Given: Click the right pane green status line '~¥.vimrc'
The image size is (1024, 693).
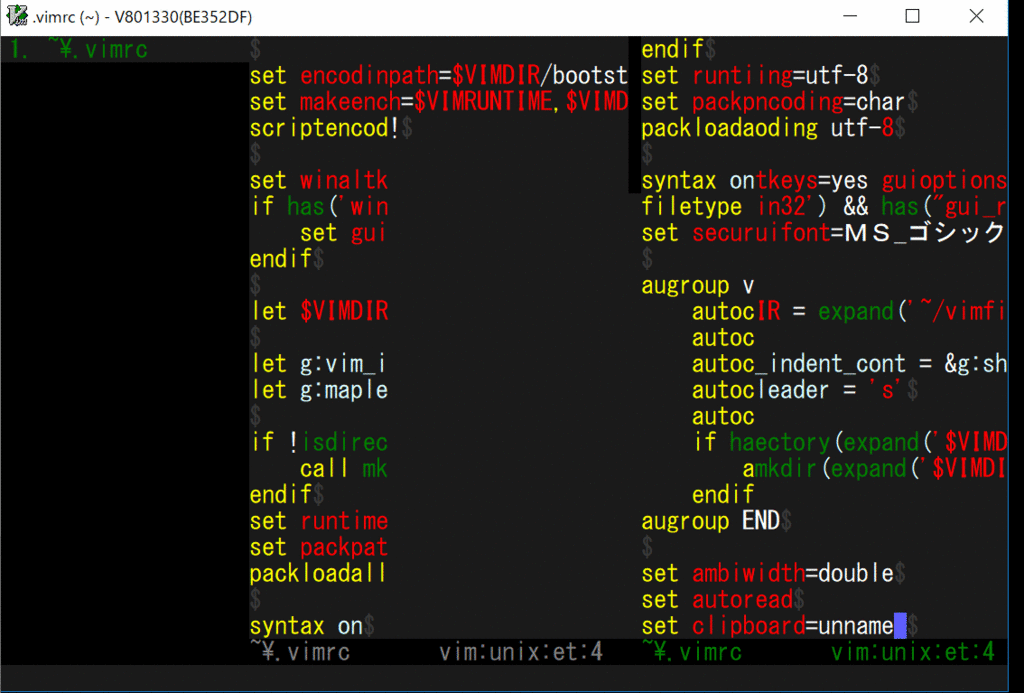Looking at the screenshot, I should point(692,651).
